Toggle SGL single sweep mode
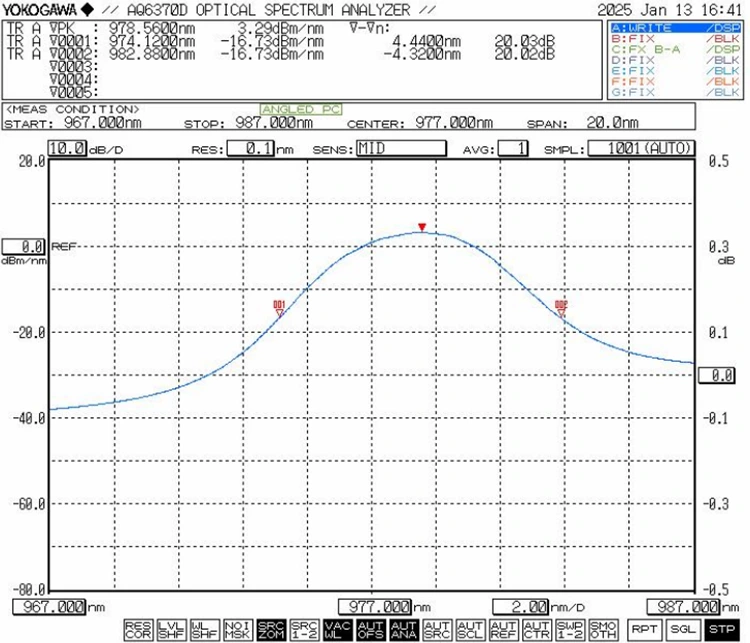The width and height of the screenshot is (750, 643). 681,628
